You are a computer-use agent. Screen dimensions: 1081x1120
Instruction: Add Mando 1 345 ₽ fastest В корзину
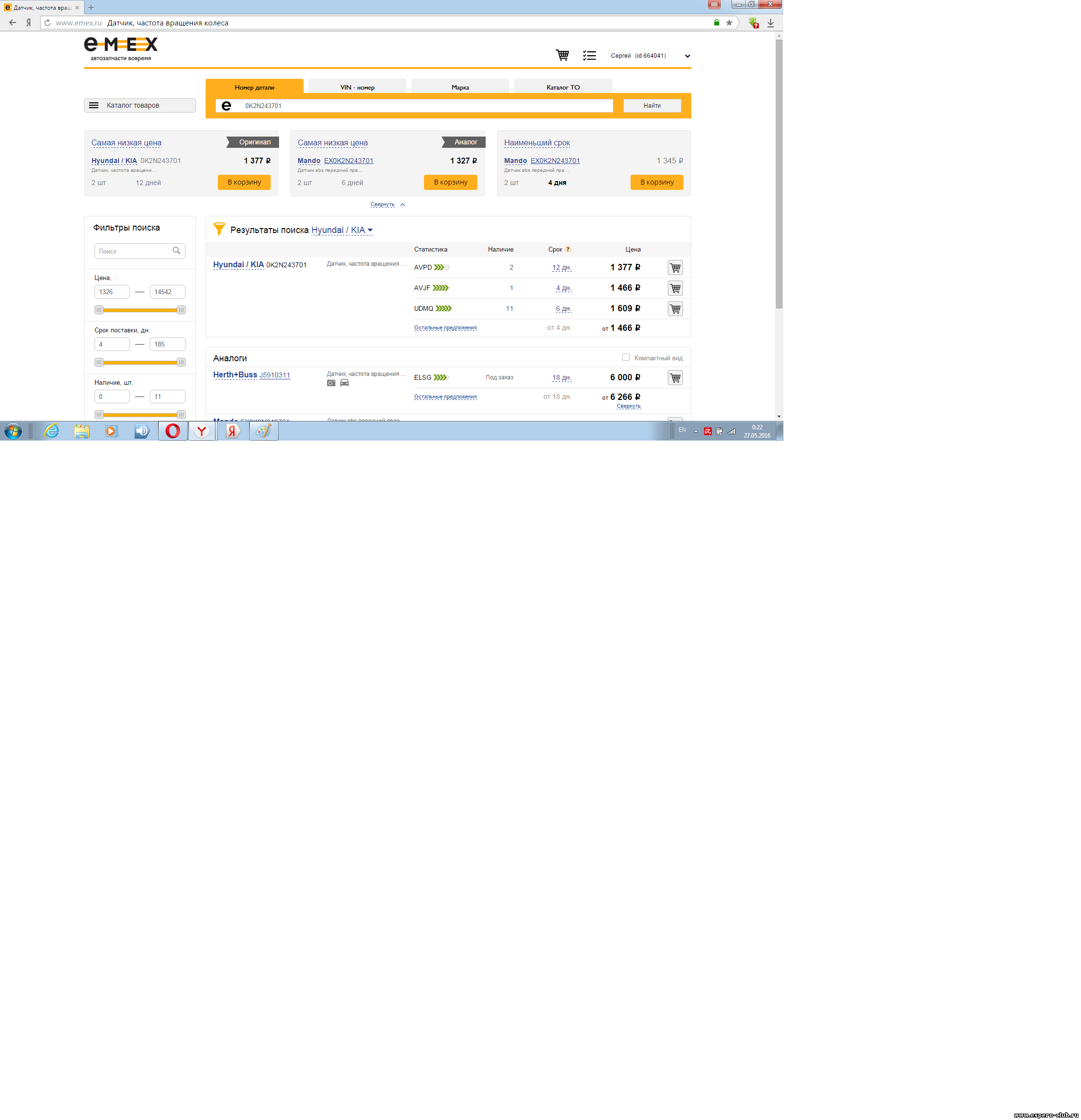[x=657, y=182]
